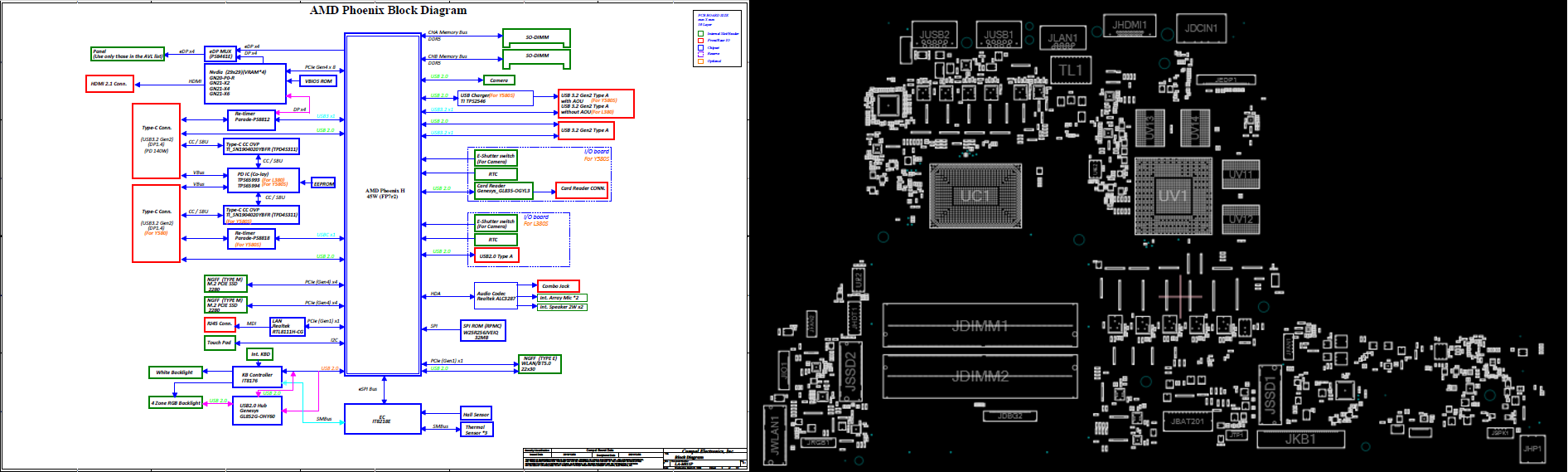
Task: Select the USB 3.2 Gen2 Type A with AOU block
Action: pyautogui.click(x=596, y=104)
